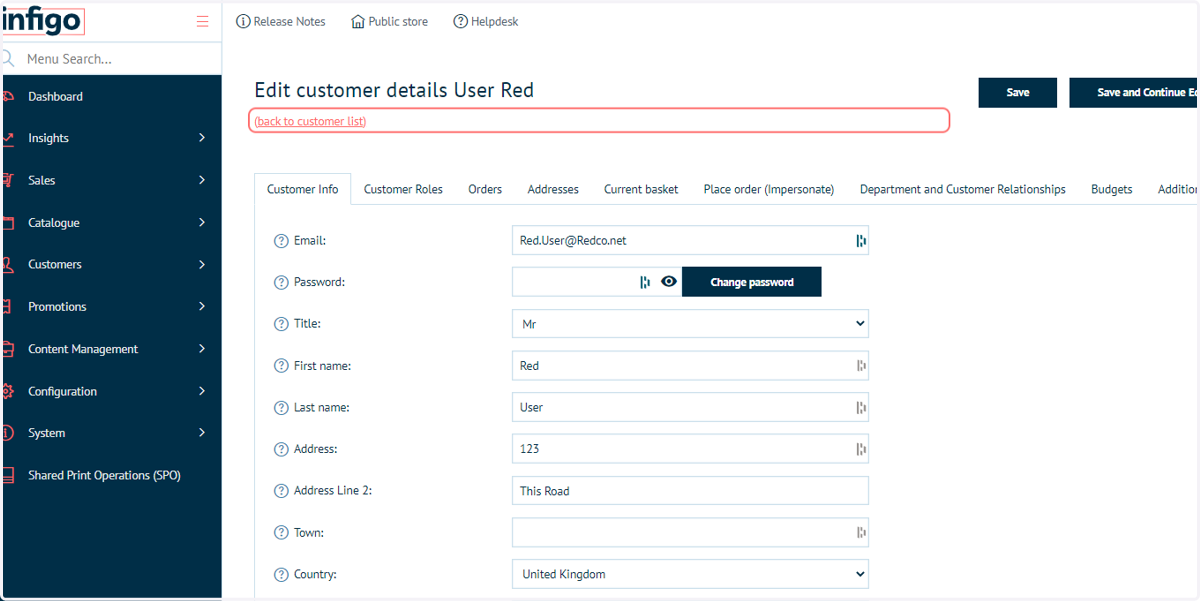
Task: Click the help icon beside Password
Action: pos(281,282)
